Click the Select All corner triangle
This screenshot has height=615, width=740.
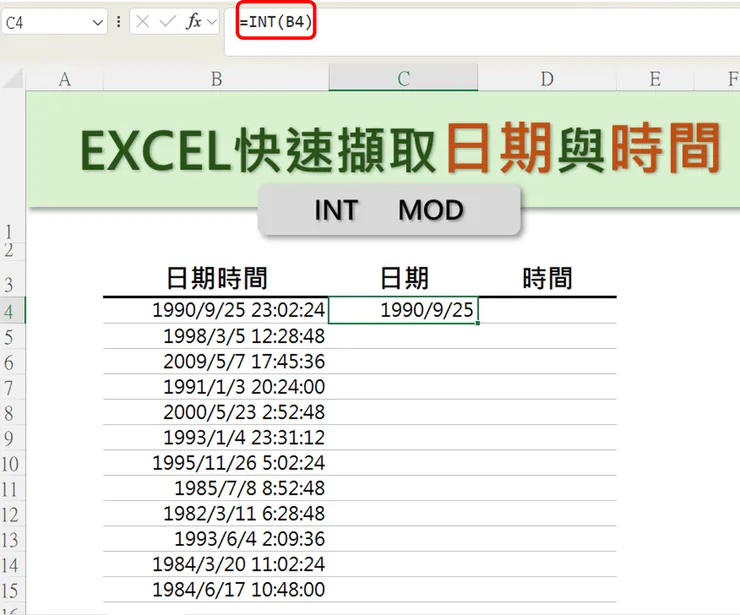point(13,79)
